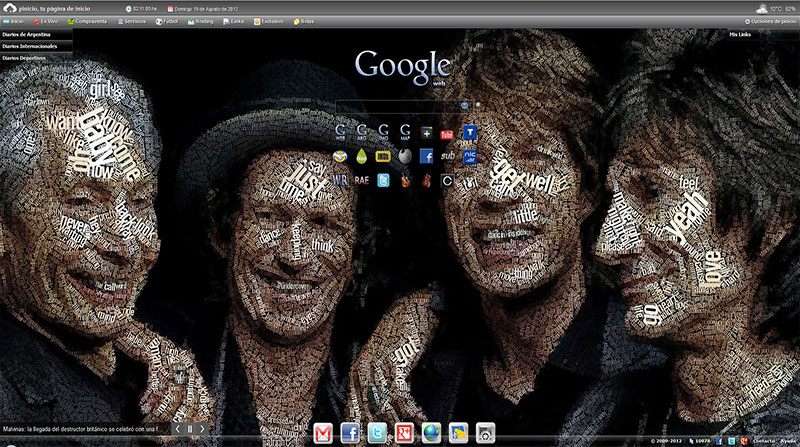
Task: Open Gmail from the bottom dock
Action: [323, 432]
